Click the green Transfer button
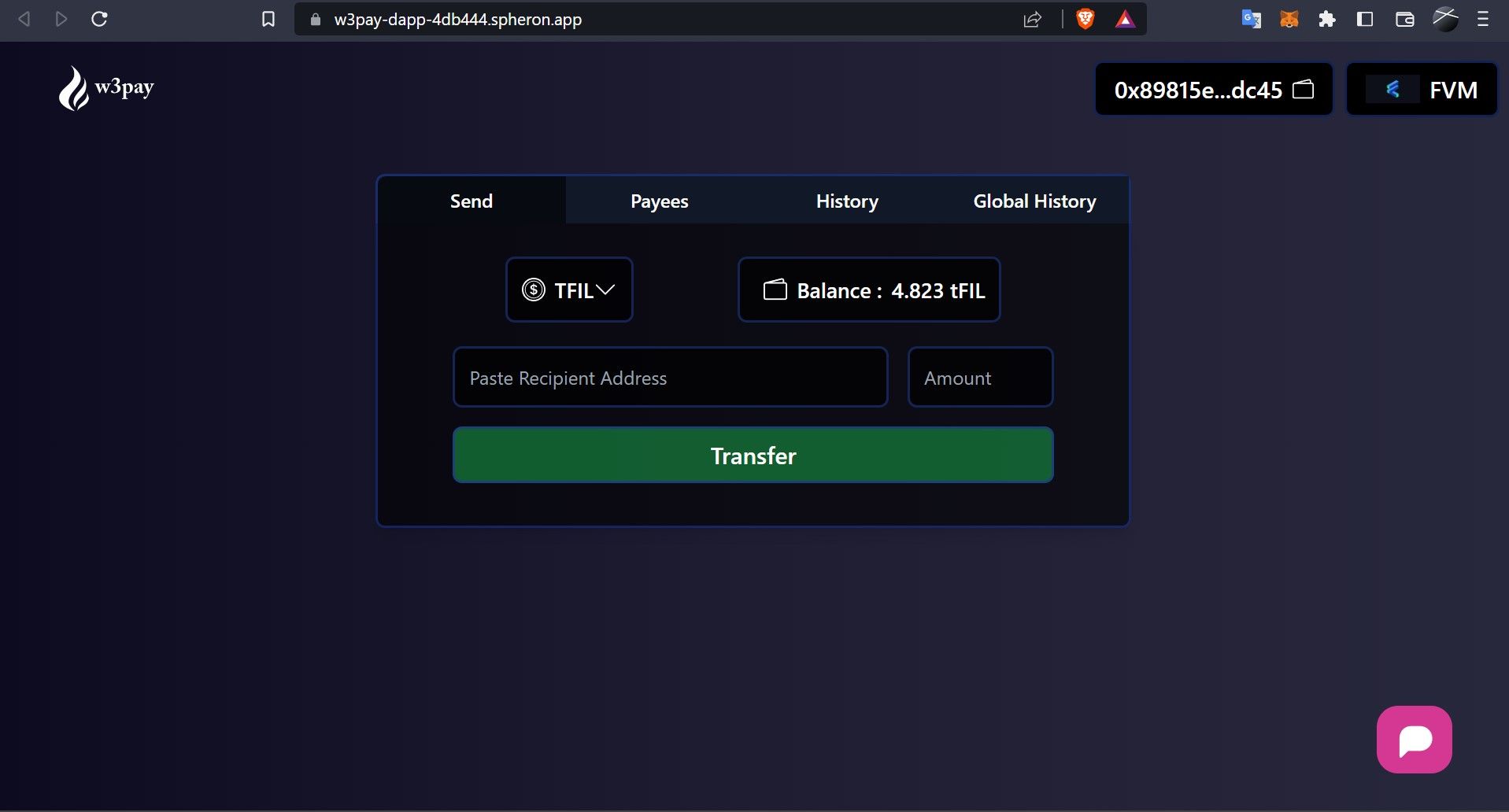The image size is (1509, 812). [753, 456]
